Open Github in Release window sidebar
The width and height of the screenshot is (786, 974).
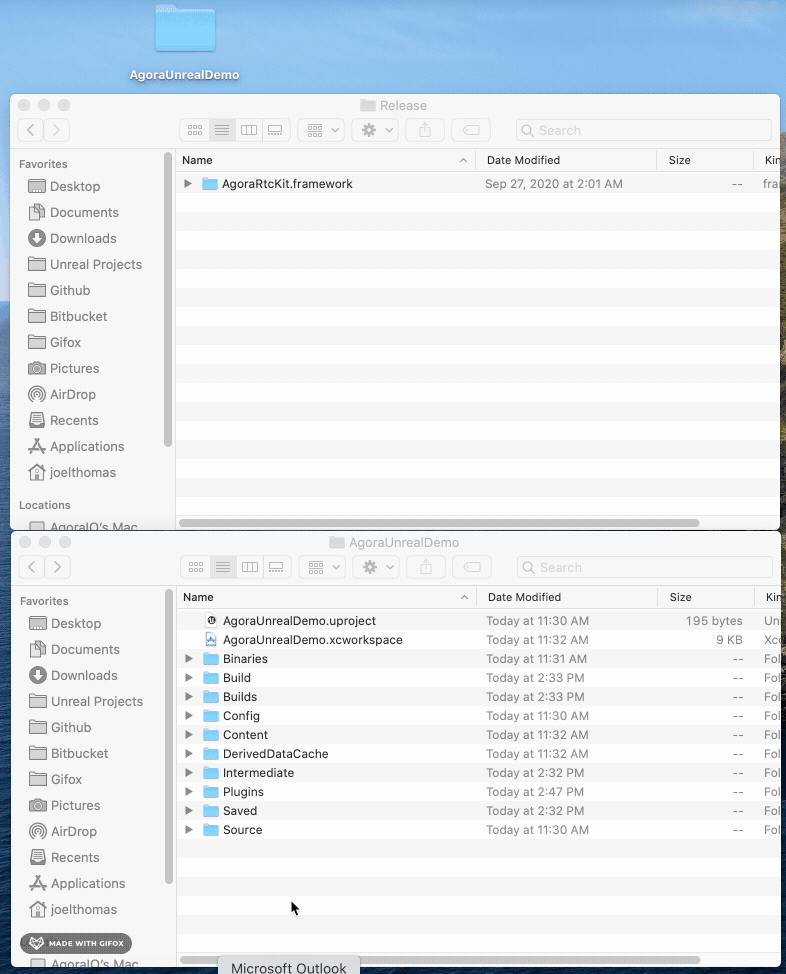[x=59, y=291]
